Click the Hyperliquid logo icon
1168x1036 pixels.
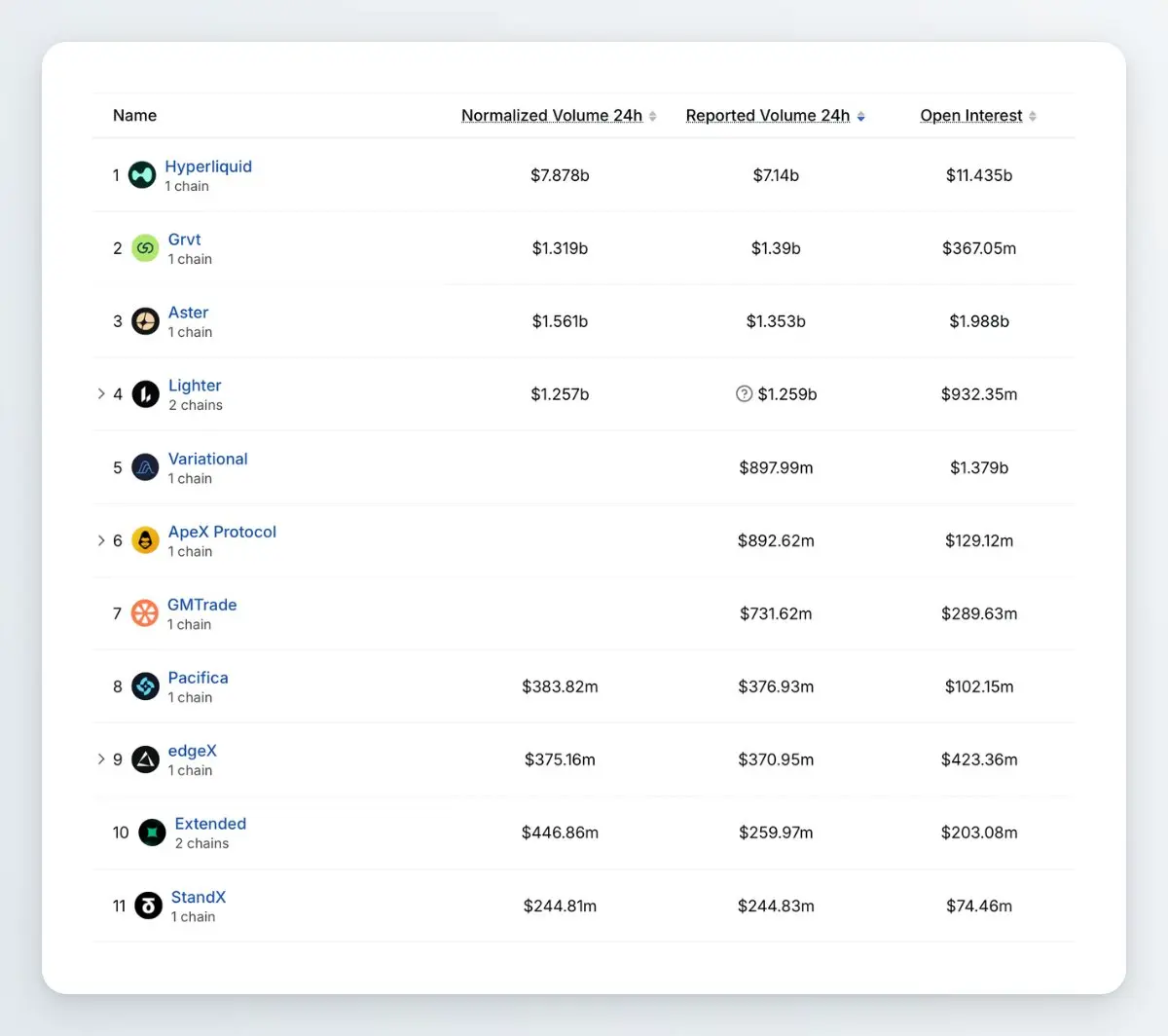[142, 175]
